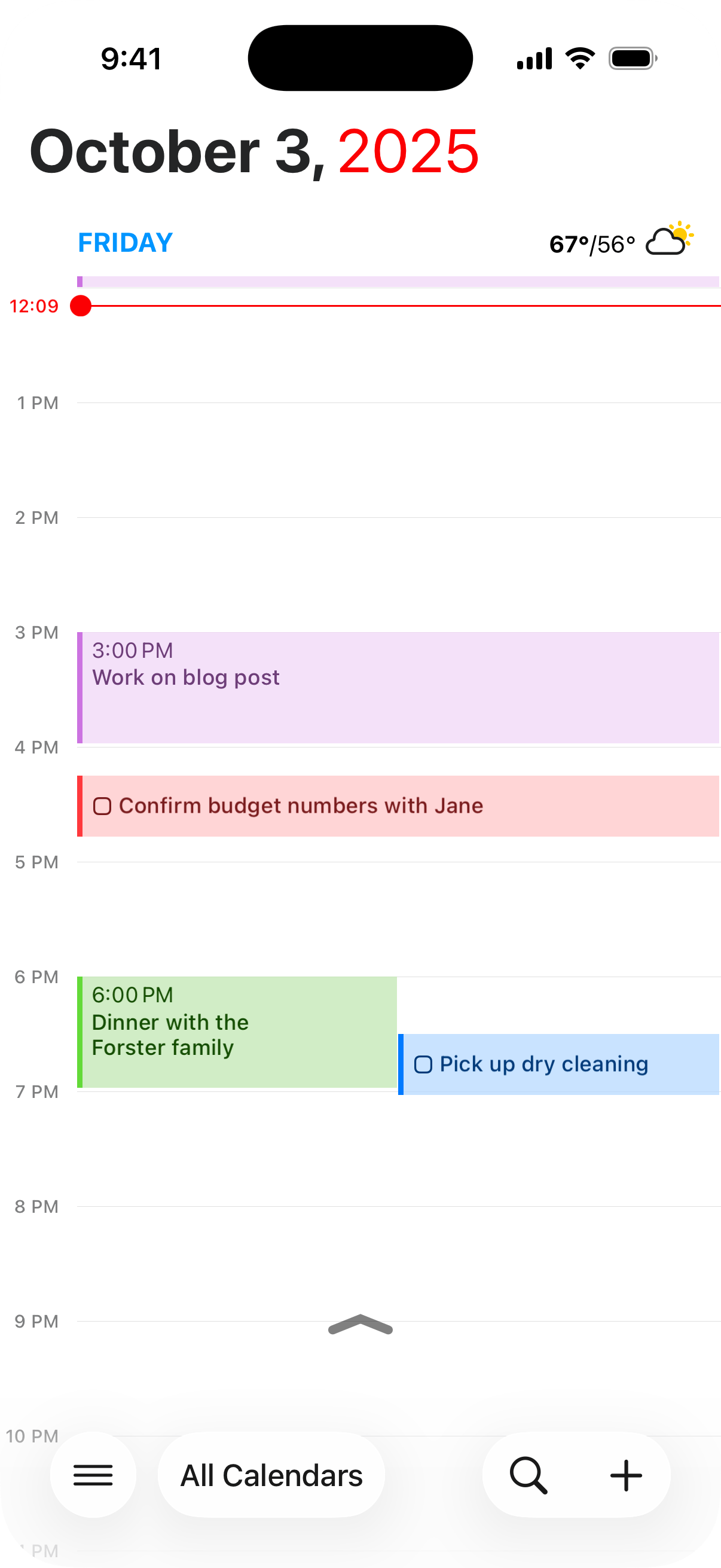721x1568 pixels.
Task: Tap the red current time indicator dot
Action: click(80, 306)
